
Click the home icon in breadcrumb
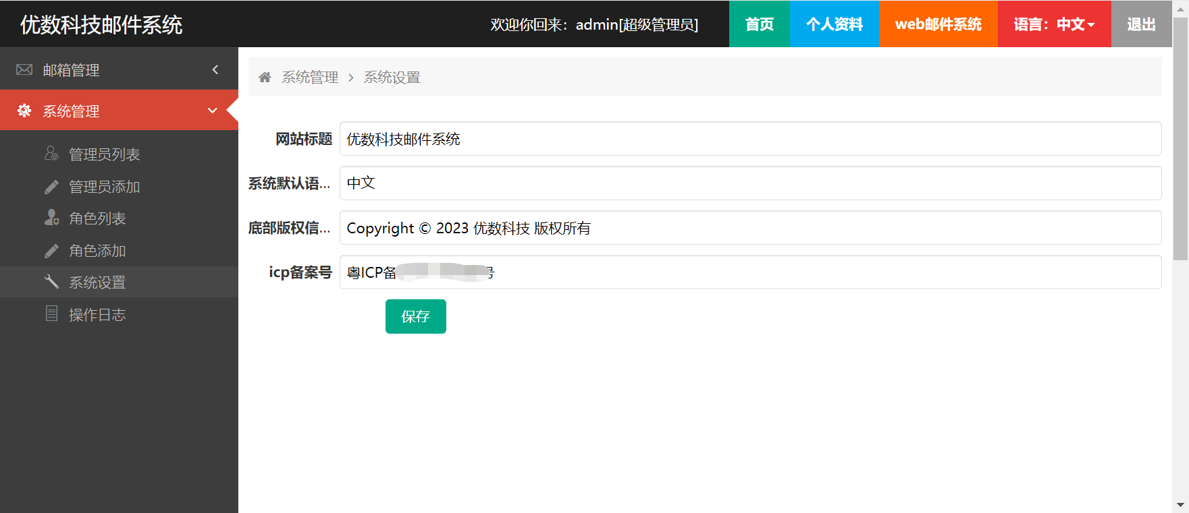265,77
